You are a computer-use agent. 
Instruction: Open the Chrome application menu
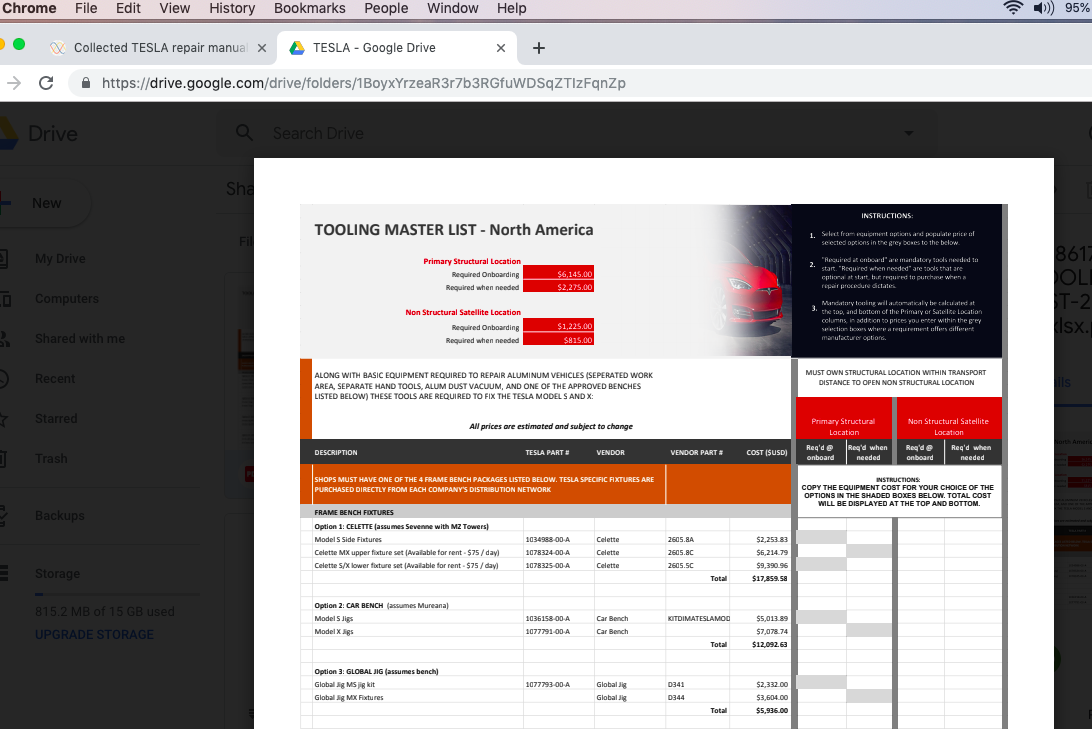[29, 8]
